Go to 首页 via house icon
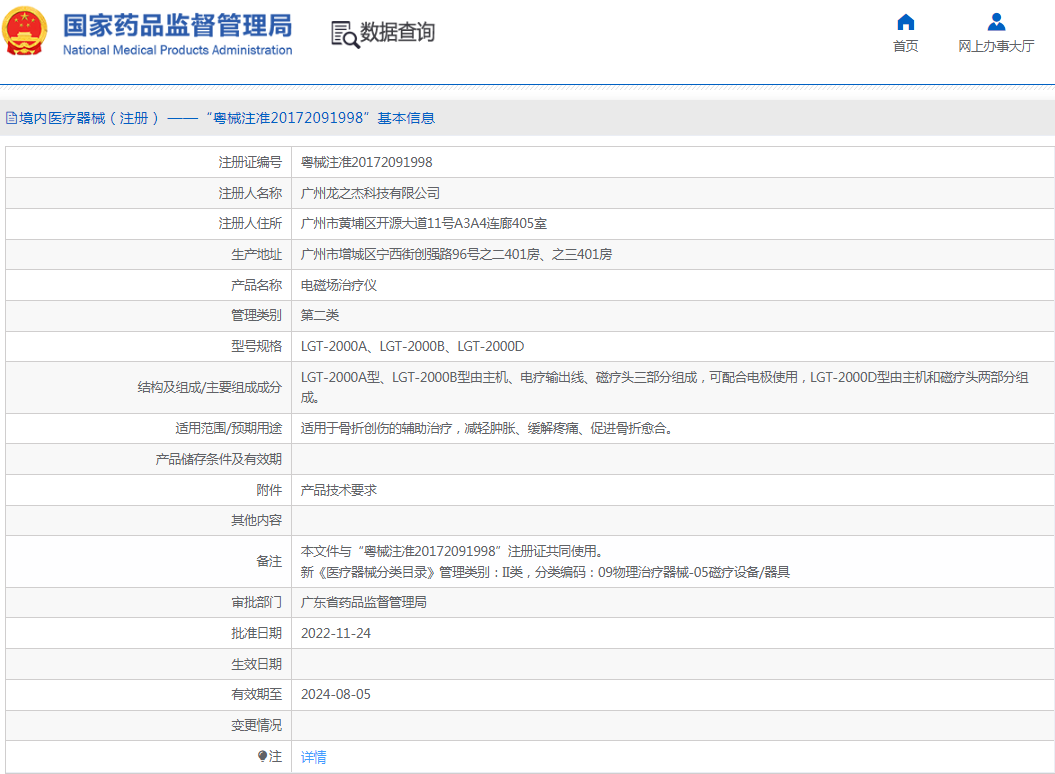 pos(906,22)
